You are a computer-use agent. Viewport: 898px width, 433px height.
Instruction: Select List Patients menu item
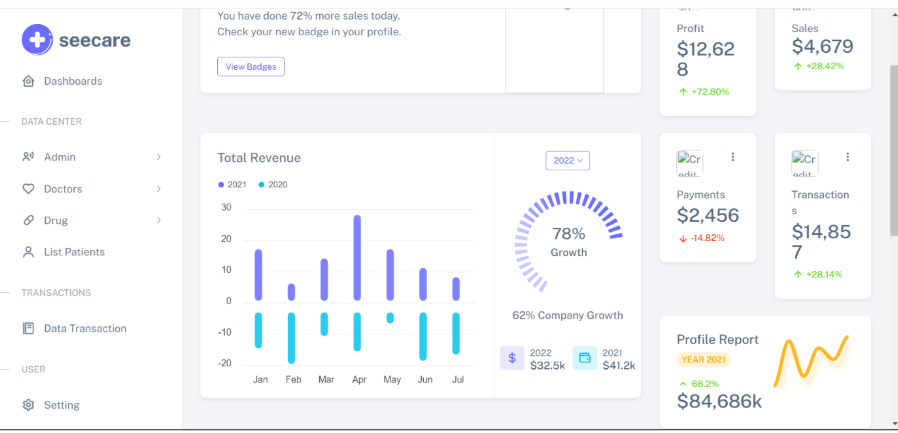(x=74, y=253)
